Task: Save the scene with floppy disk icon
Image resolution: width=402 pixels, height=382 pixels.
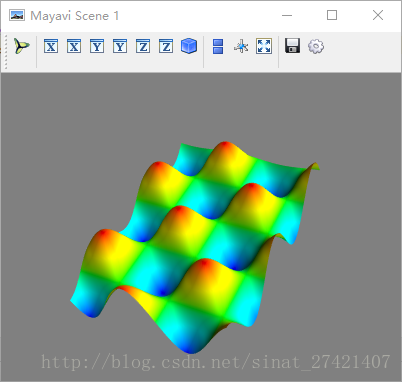Action: pyautogui.click(x=293, y=46)
